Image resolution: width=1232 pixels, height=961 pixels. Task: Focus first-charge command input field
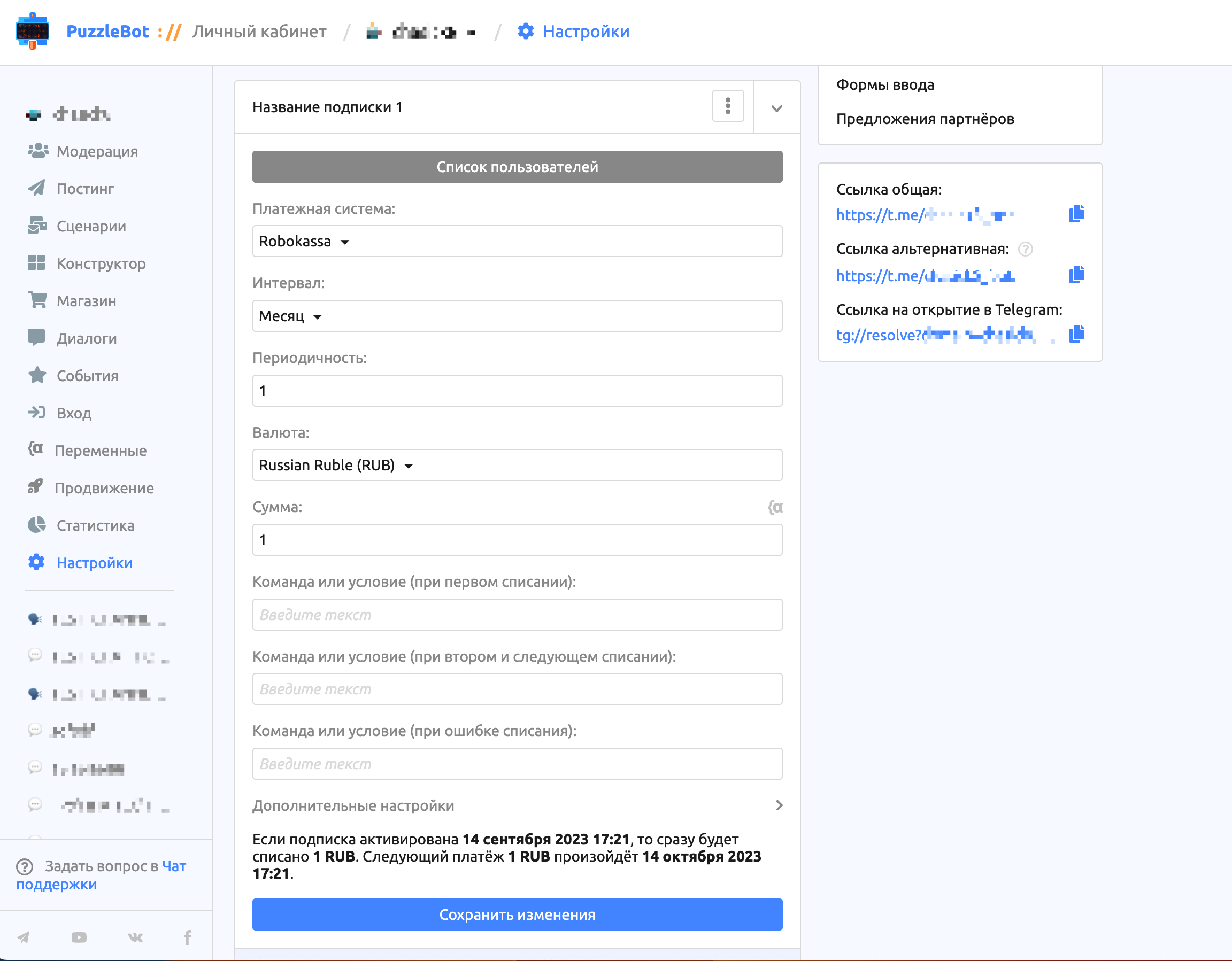tap(517, 614)
